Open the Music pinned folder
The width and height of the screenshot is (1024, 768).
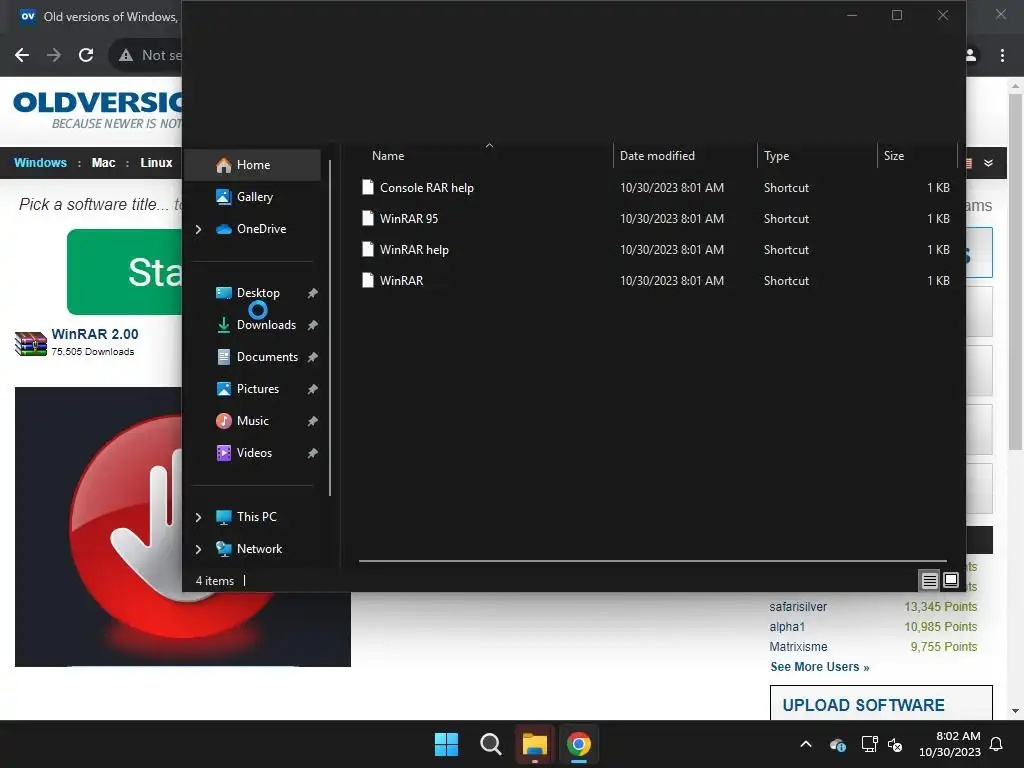point(252,421)
